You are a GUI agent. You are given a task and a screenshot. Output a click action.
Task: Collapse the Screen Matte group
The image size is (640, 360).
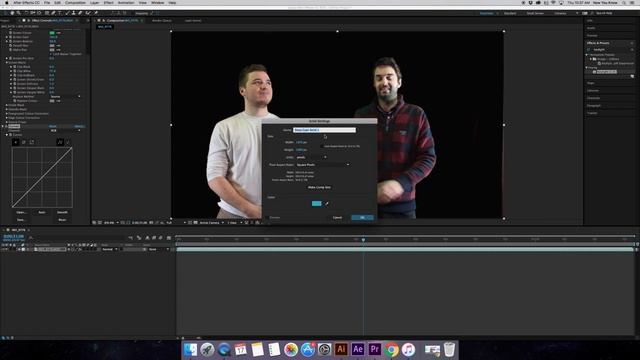point(7,62)
